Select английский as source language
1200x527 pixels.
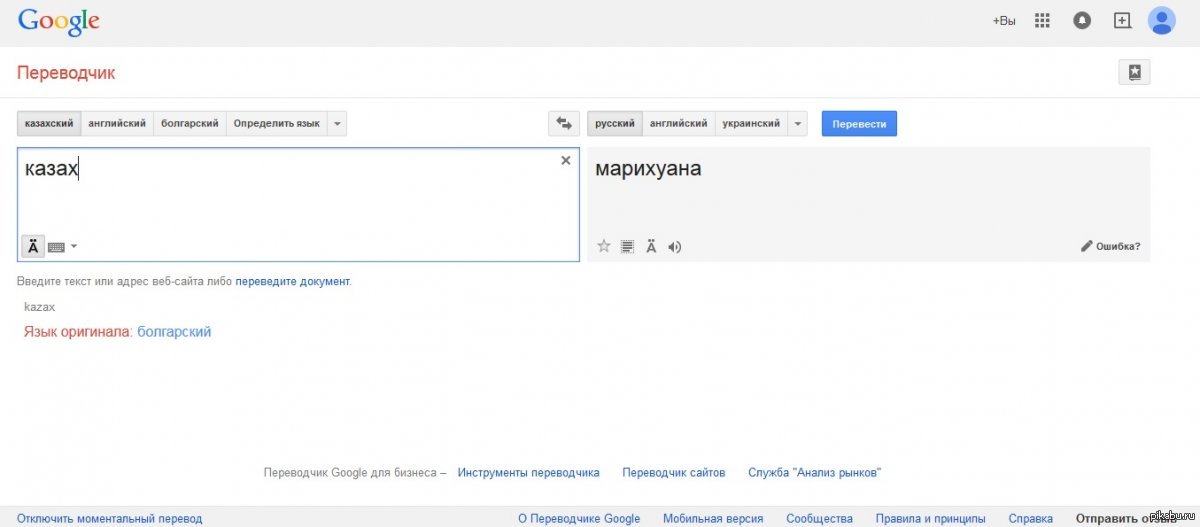[117, 123]
